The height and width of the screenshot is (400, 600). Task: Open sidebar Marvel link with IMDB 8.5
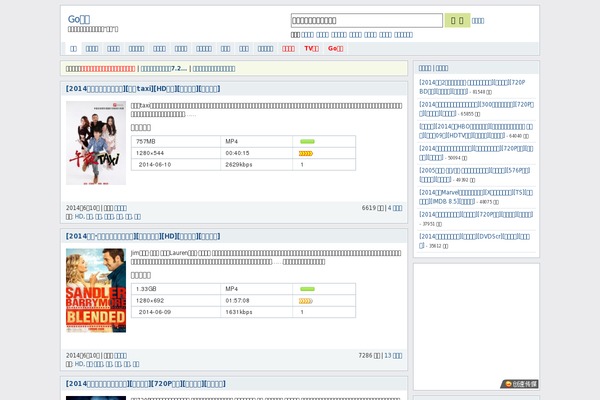click(x=476, y=197)
